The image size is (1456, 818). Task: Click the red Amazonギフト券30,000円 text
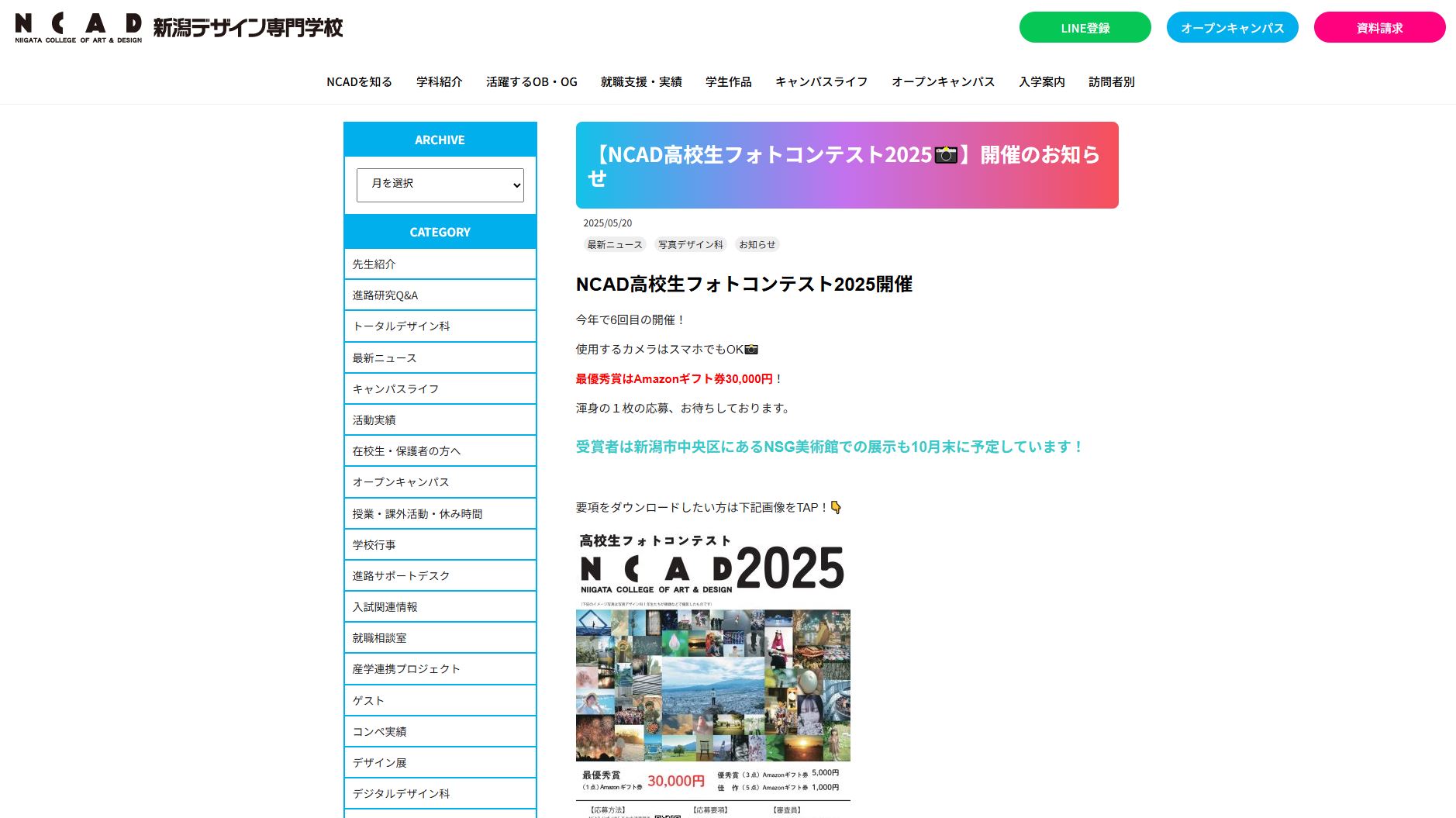(675, 379)
